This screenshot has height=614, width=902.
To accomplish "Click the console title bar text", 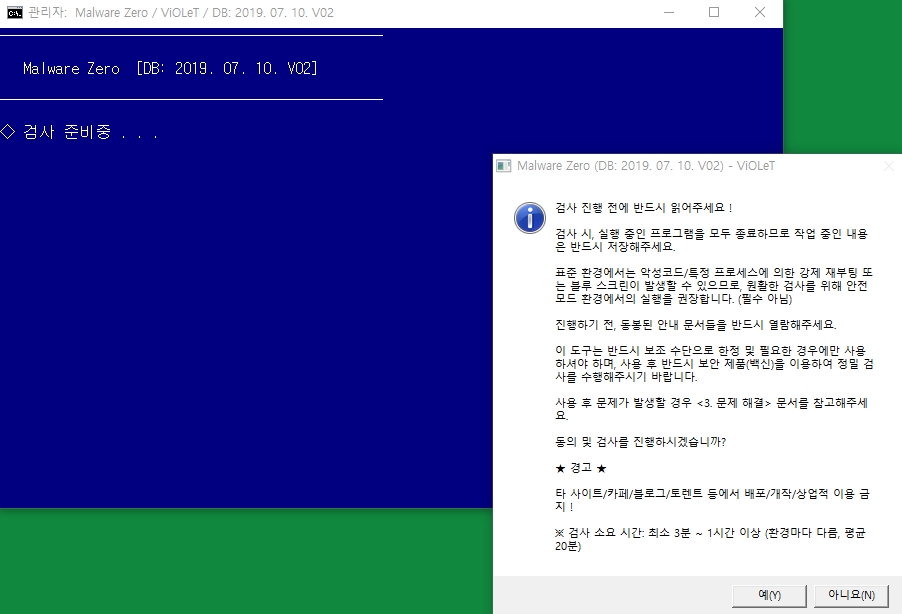I will (181, 13).
